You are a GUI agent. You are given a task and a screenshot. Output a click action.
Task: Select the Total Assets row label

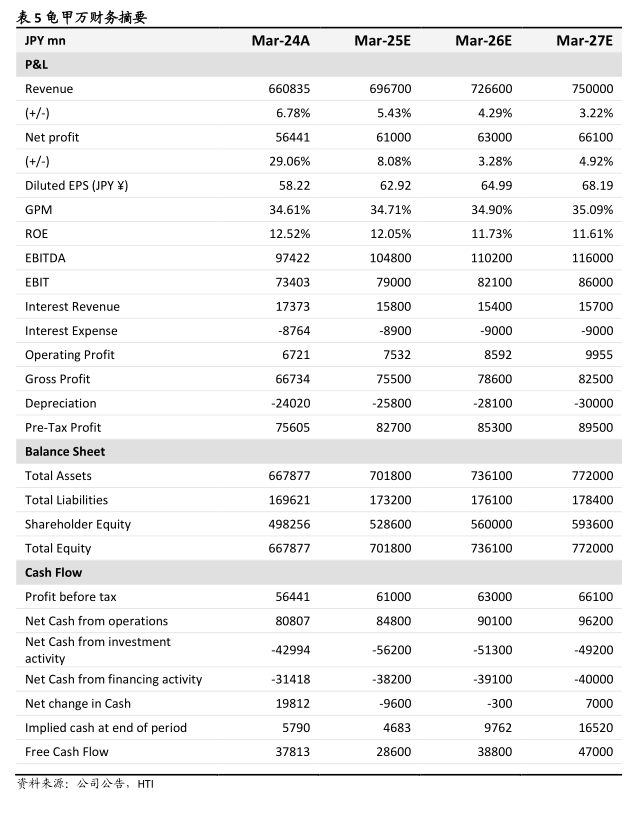coord(58,476)
